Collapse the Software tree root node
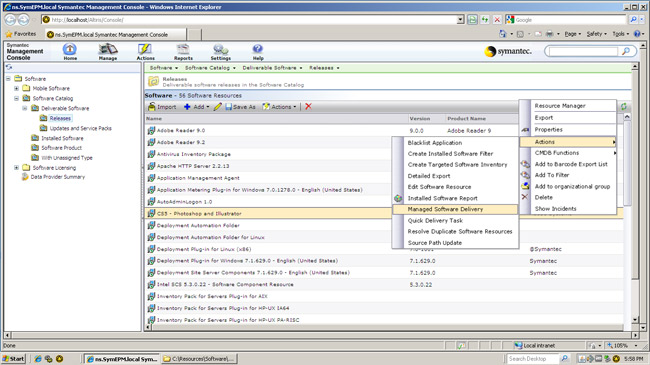This screenshot has height=365, width=650. [x=8, y=78]
